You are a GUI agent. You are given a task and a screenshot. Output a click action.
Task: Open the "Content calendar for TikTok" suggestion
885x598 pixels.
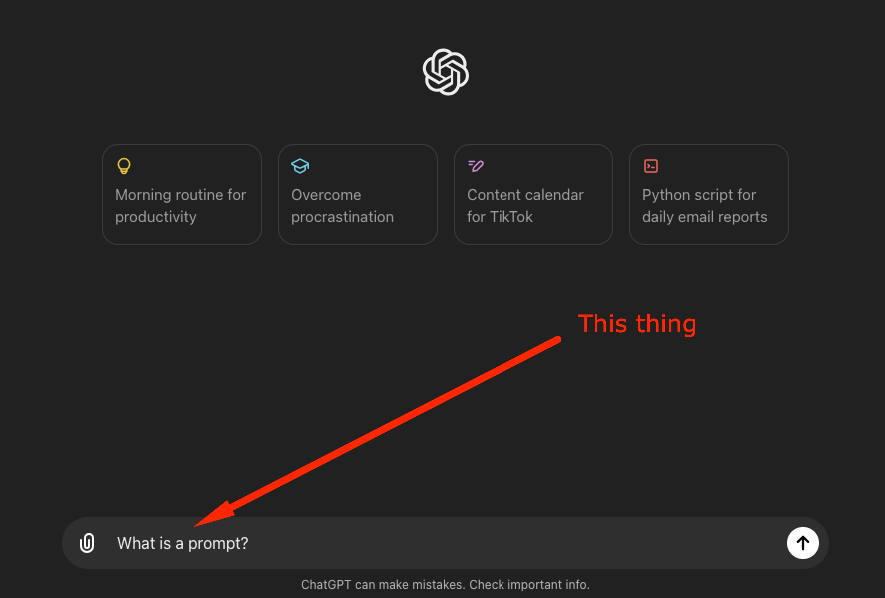pos(533,205)
